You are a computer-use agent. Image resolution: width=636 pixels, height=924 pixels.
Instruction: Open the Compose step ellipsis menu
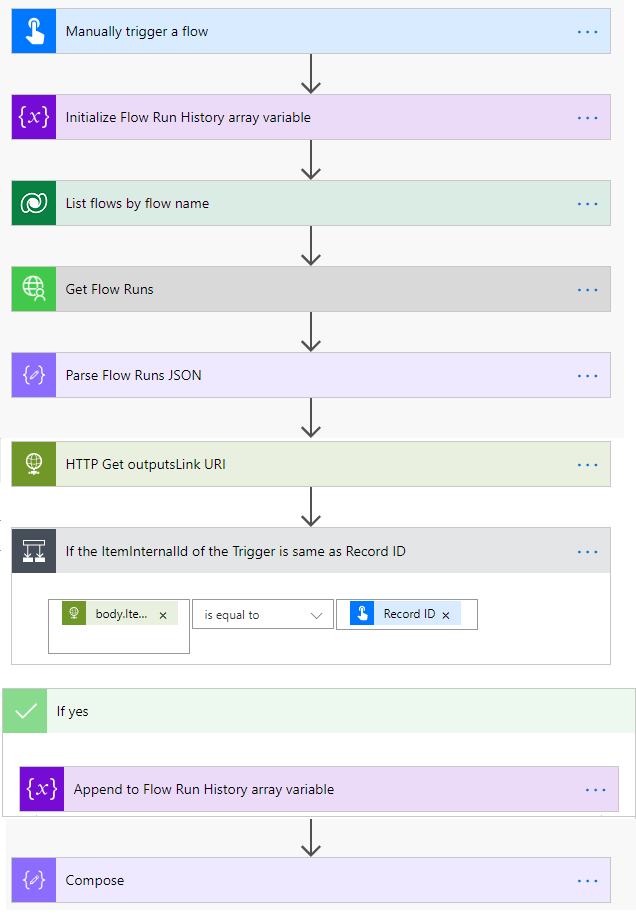(x=587, y=880)
